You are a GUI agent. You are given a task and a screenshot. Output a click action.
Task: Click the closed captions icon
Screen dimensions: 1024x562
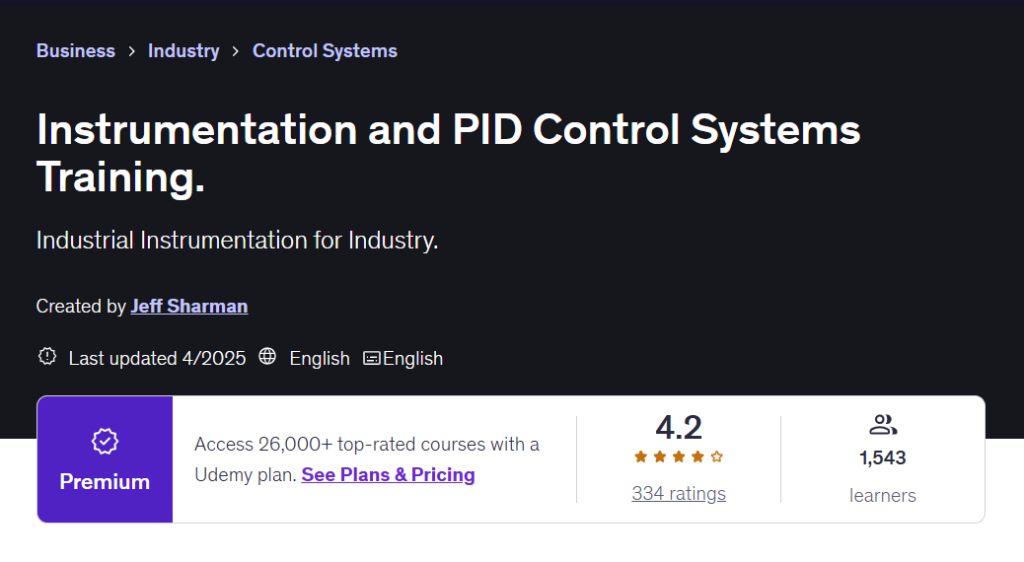click(x=372, y=358)
